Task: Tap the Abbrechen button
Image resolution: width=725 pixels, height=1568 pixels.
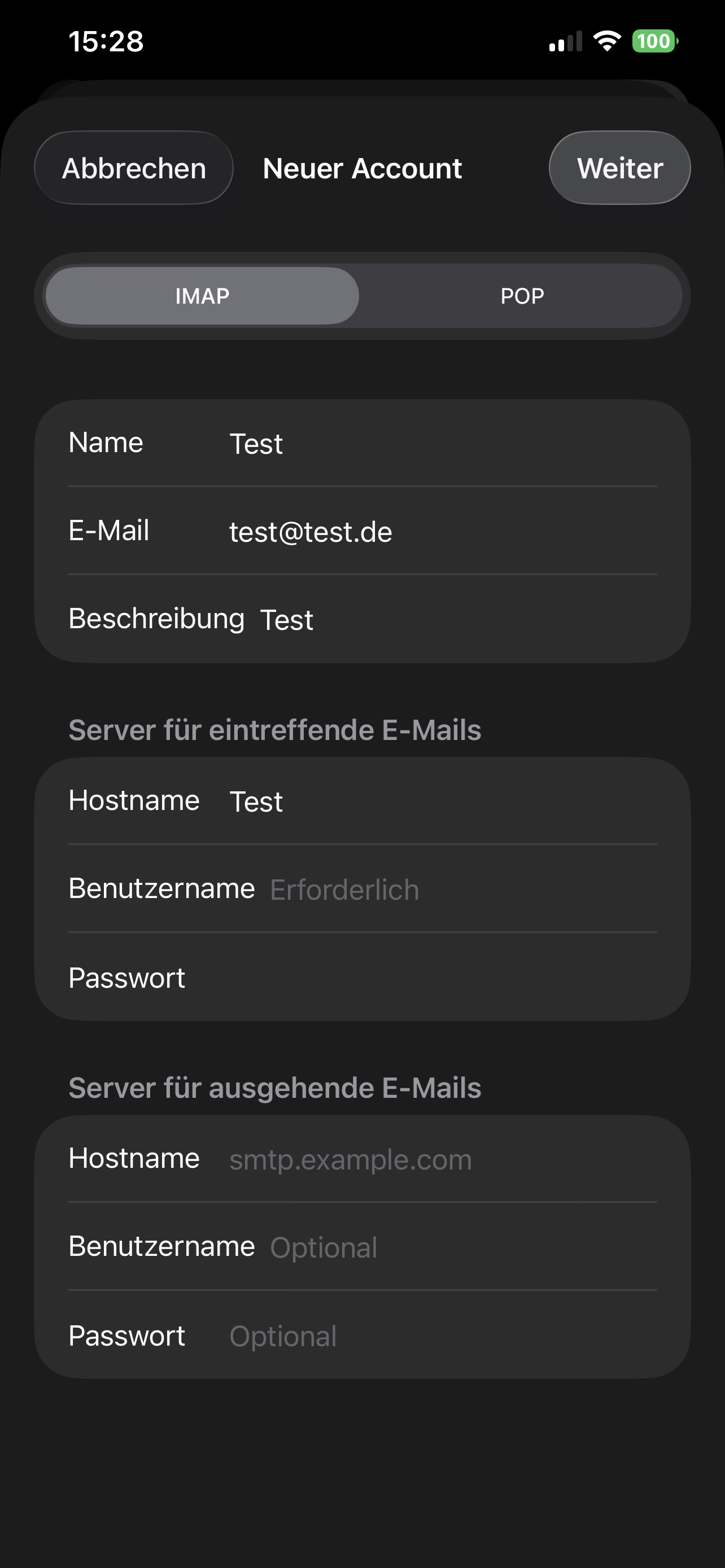Action: 134,168
